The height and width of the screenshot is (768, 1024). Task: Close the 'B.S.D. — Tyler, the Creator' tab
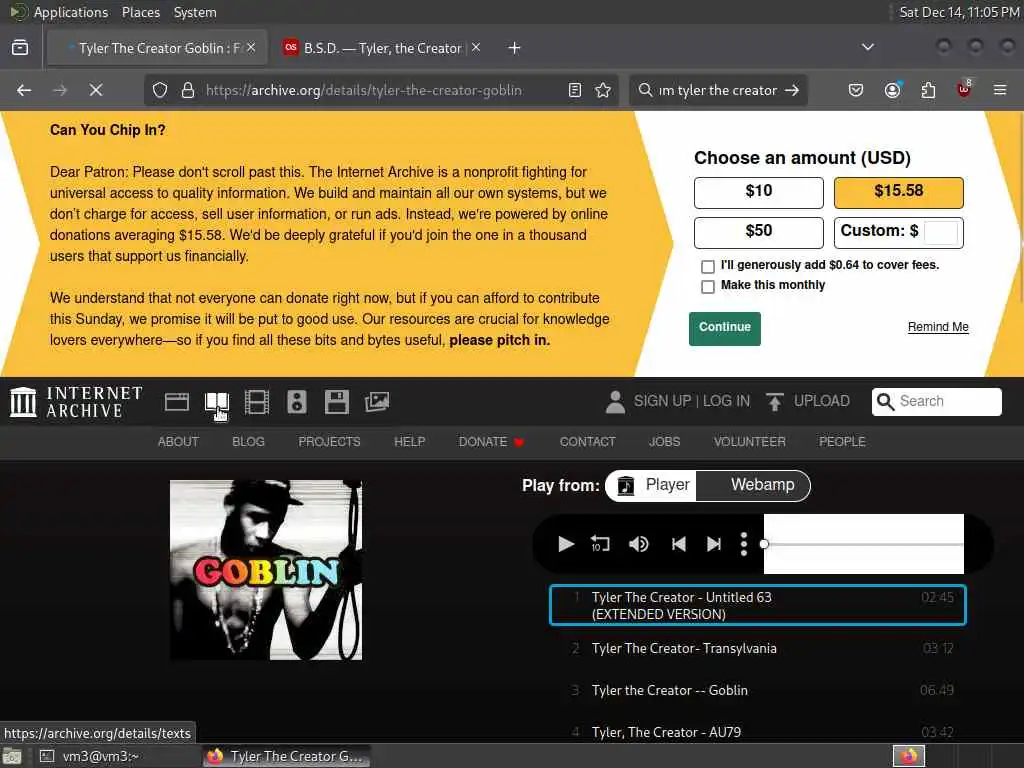pyautogui.click(x=476, y=47)
